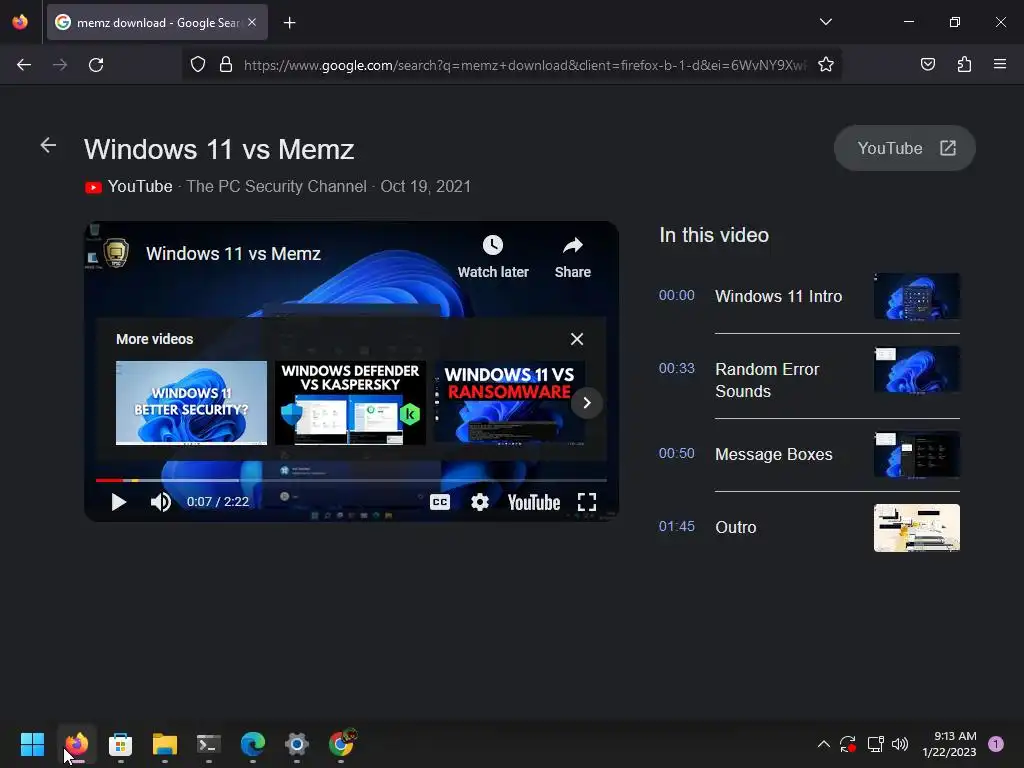This screenshot has height=768, width=1024.
Task: Reload the page with the refresh icon
Action: (x=96, y=65)
